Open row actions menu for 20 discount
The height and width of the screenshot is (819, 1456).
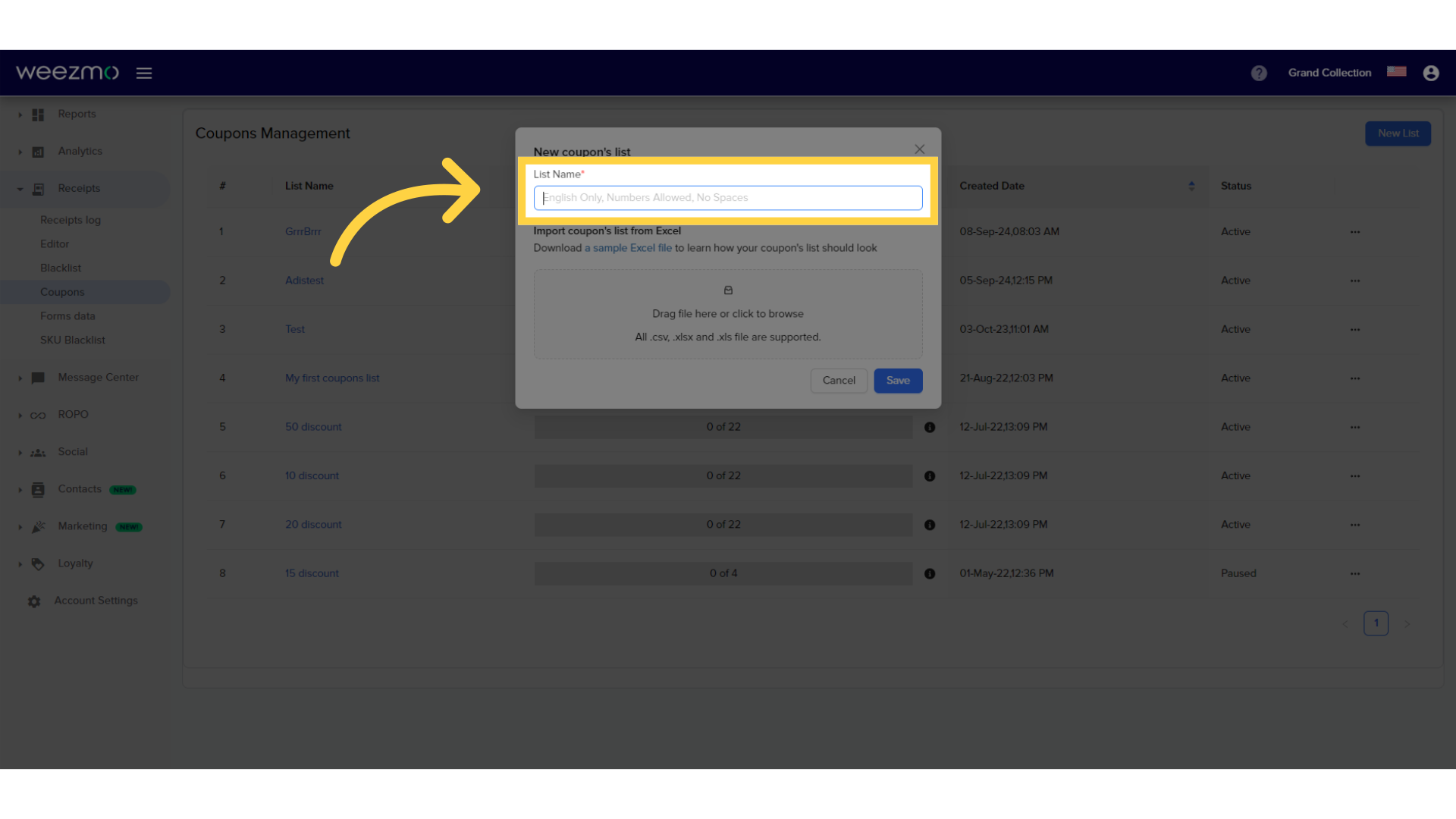click(x=1355, y=525)
